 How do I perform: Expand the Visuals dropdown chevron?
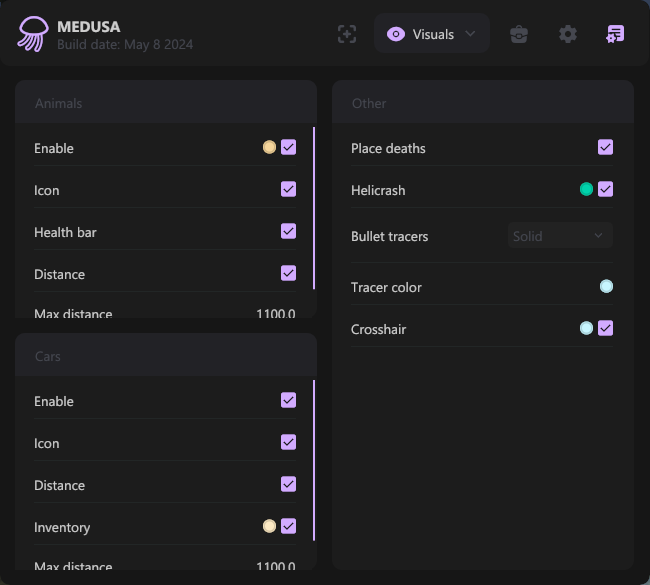pos(471,34)
